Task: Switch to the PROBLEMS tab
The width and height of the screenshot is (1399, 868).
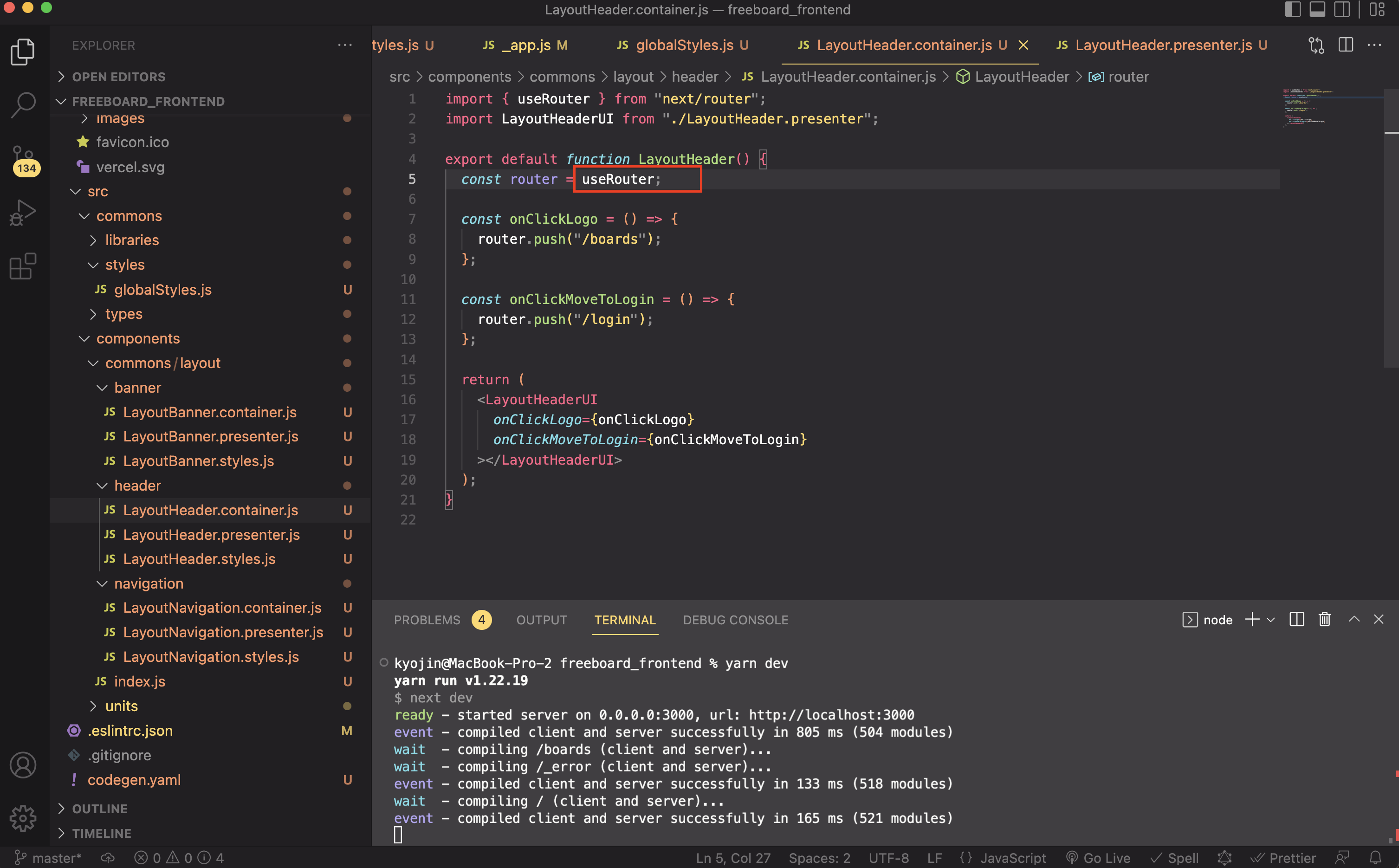Action: click(x=427, y=620)
